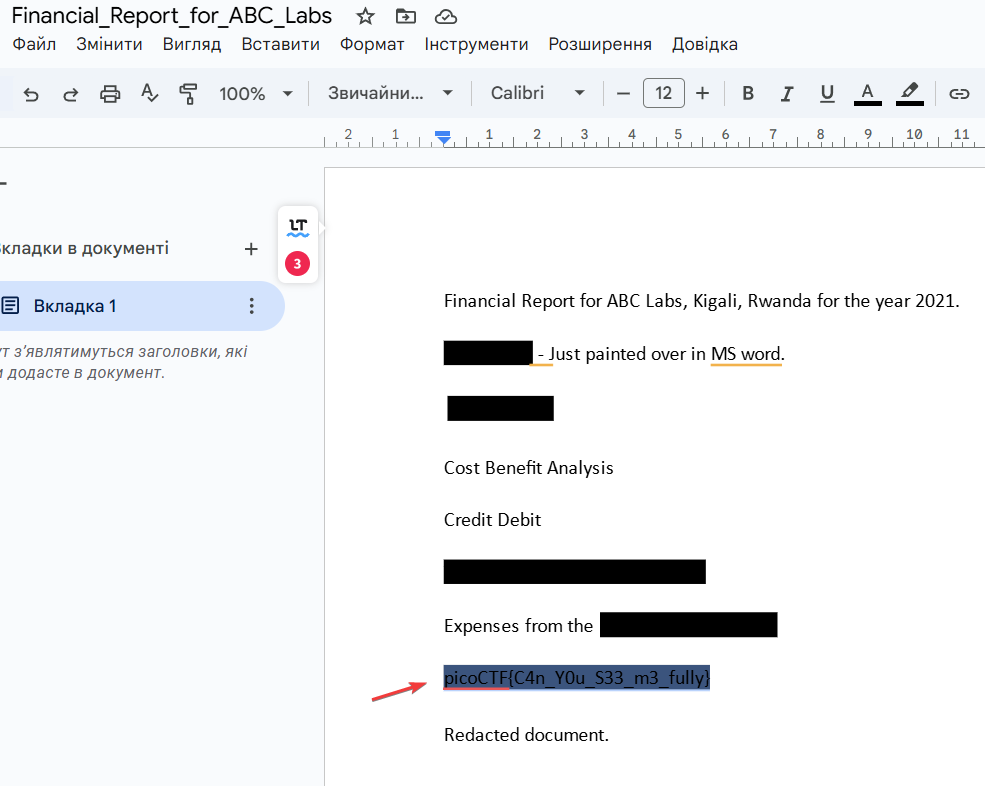Print the document using printer icon
The width and height of the screenshot is (985, 786).
click(110, 94)
